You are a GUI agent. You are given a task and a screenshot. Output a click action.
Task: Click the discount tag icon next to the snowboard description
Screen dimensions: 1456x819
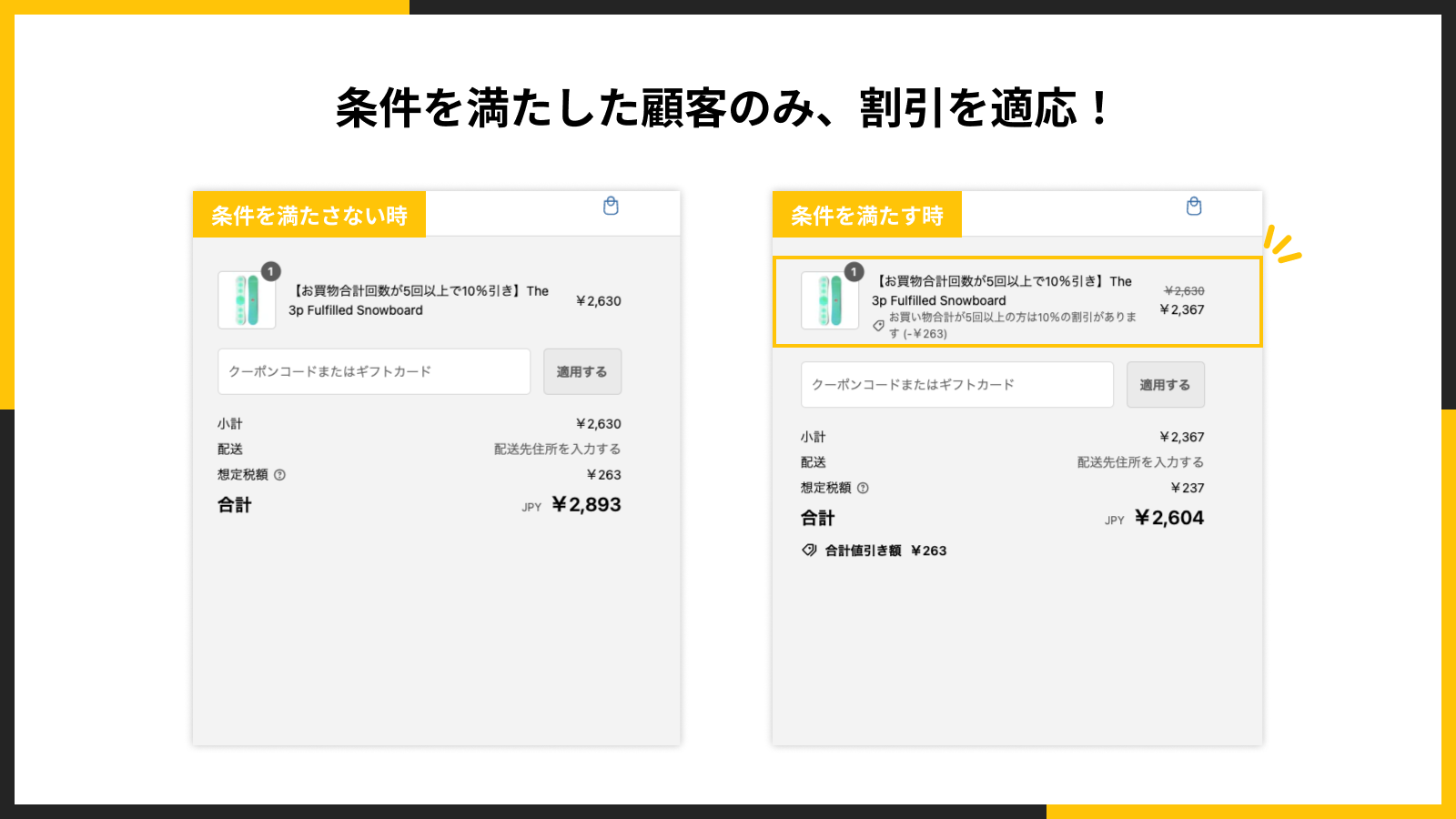(878, 328)
